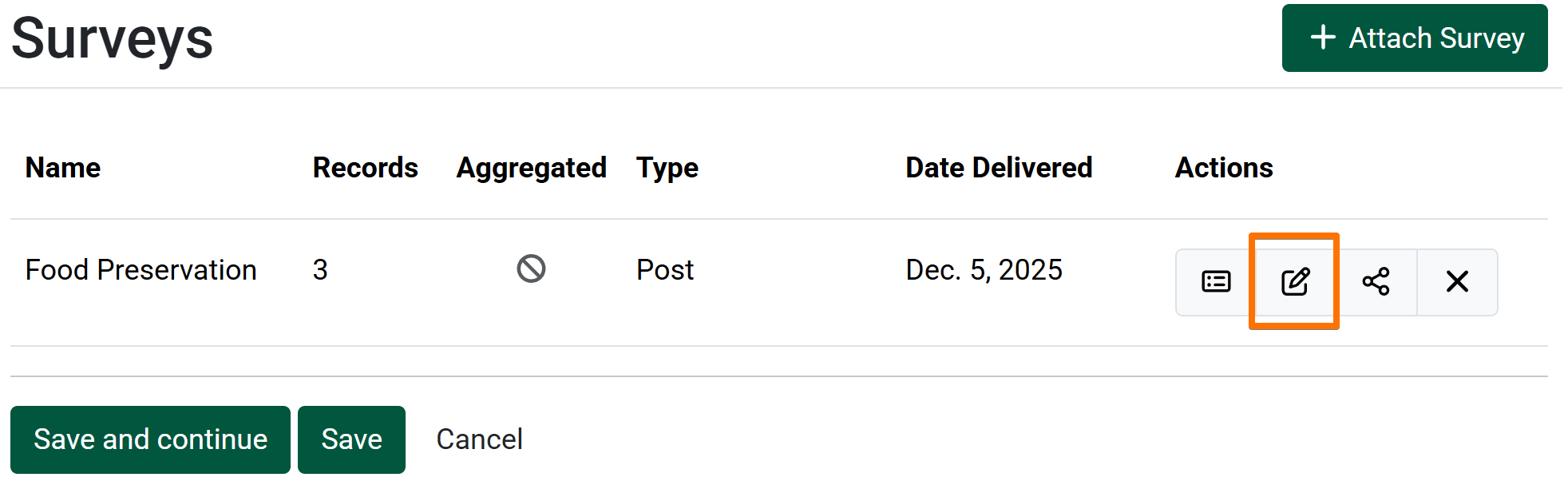Click the Aggregated column header
The image size is (1568, 489).
click(531, 168)
